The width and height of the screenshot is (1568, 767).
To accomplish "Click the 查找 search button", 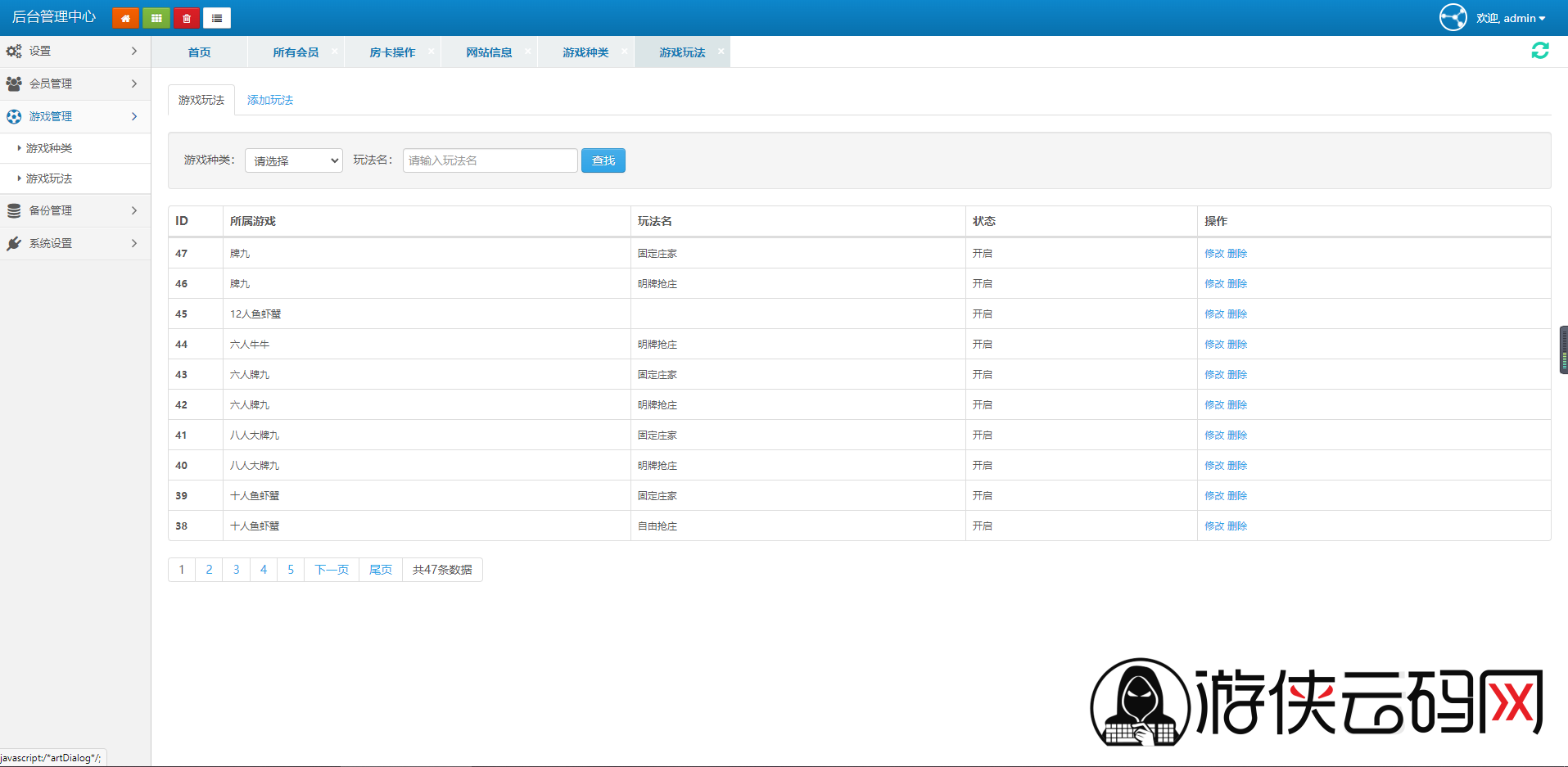I will point(603,160).
